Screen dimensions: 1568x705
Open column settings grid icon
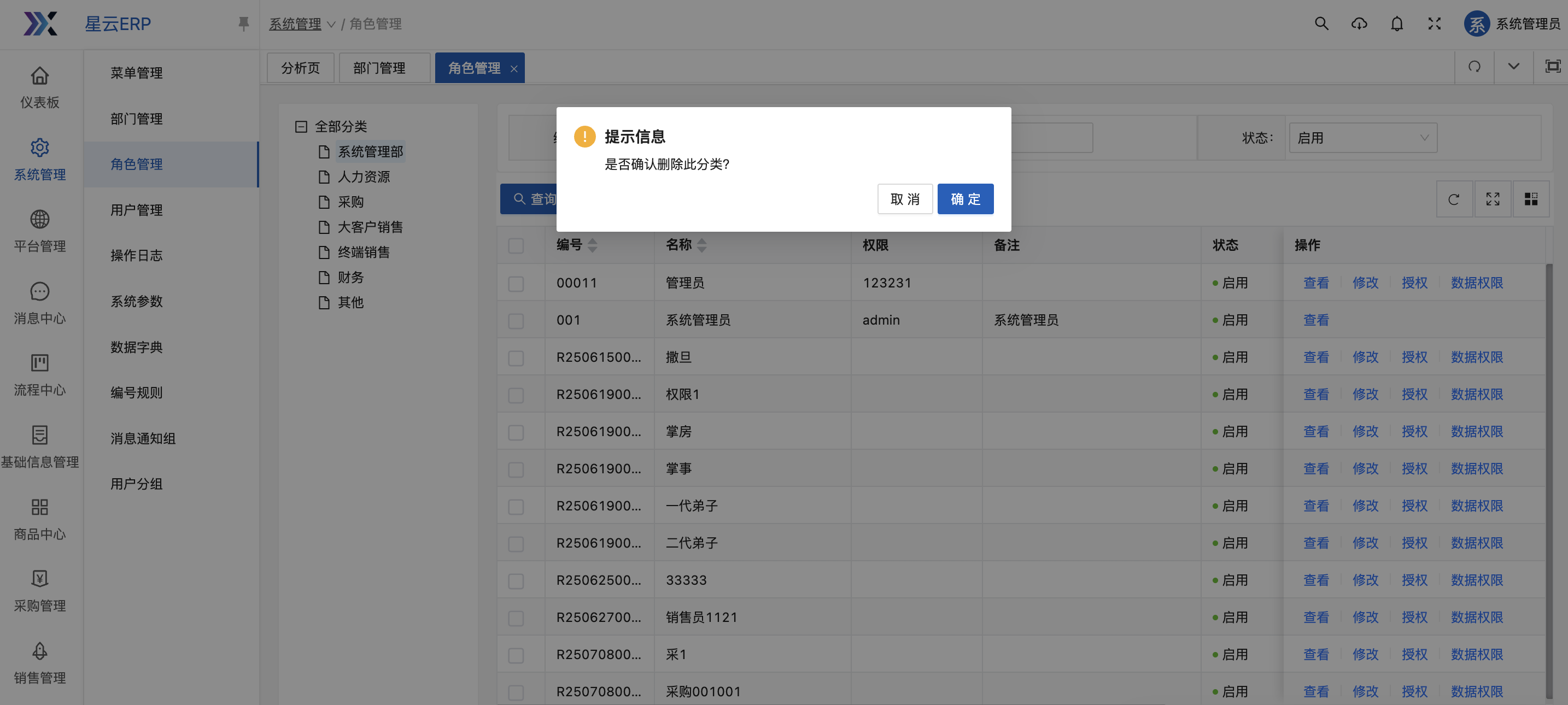pyautogui.click(x=1530, y=199)
